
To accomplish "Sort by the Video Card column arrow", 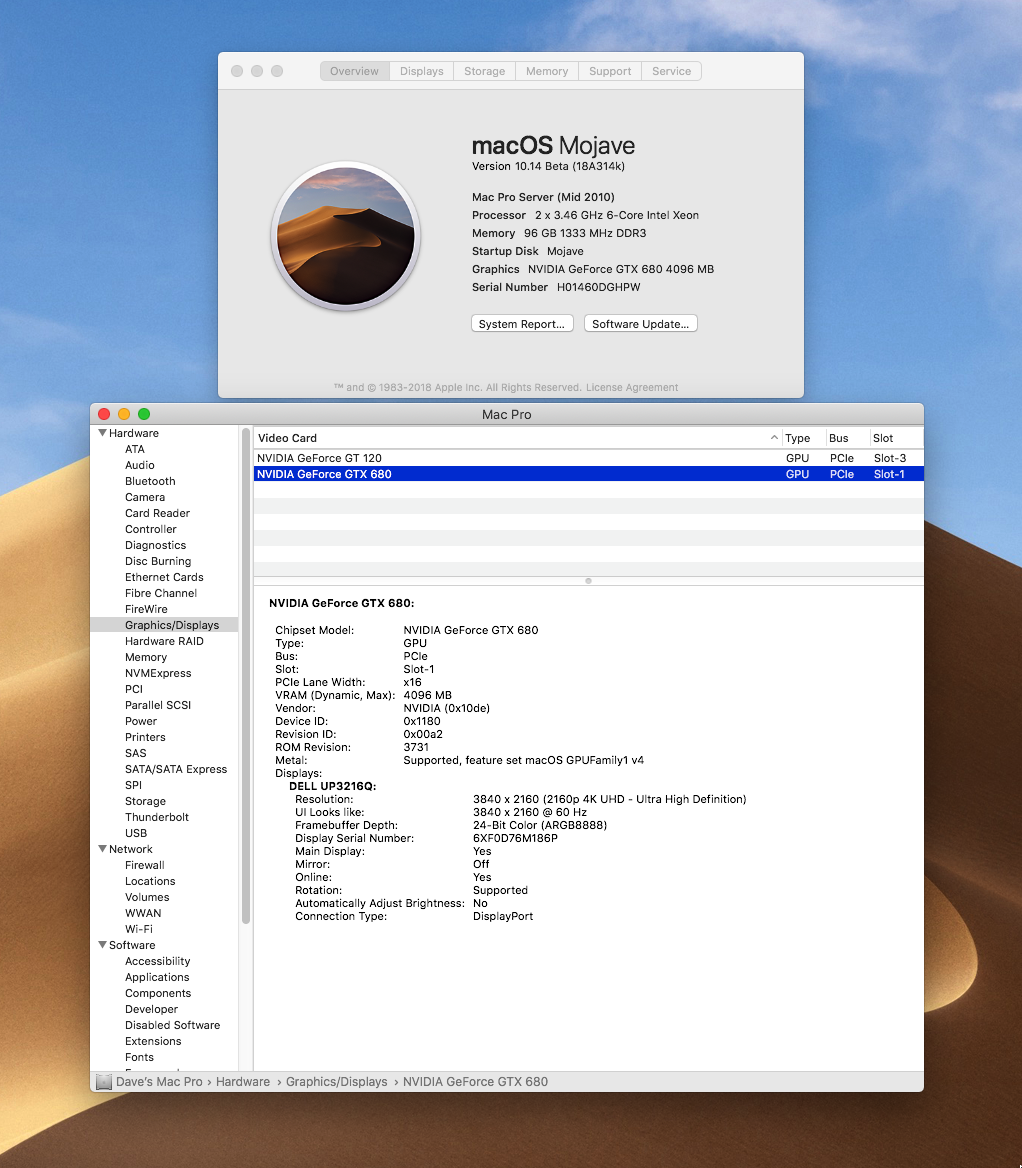I will tap(774, 438).
